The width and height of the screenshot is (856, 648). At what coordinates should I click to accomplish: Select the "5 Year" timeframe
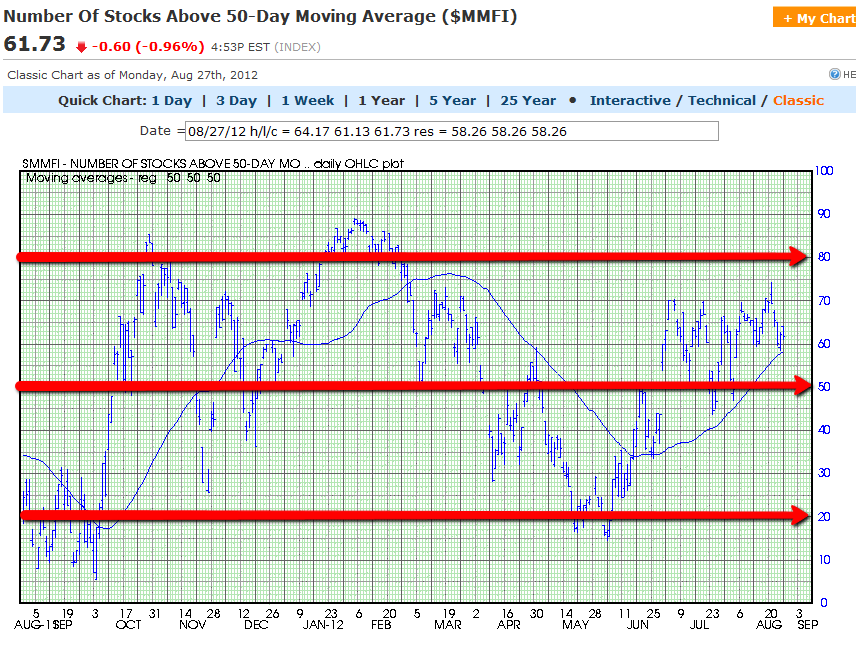[452, 100]
